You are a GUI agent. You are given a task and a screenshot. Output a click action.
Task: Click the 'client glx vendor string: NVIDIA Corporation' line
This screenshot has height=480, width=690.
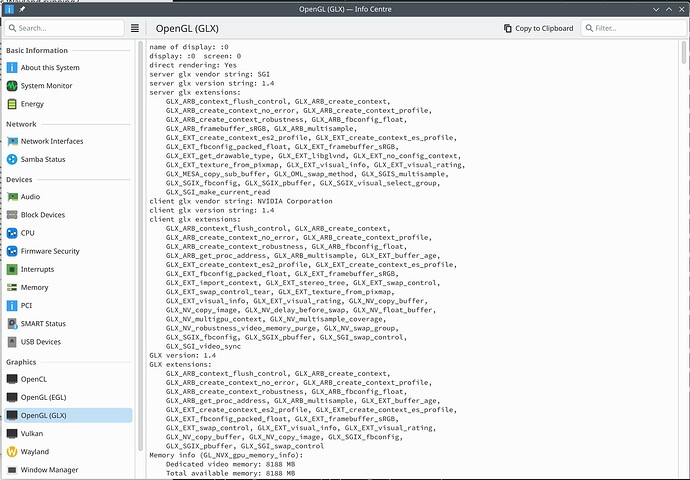point(241,201)
